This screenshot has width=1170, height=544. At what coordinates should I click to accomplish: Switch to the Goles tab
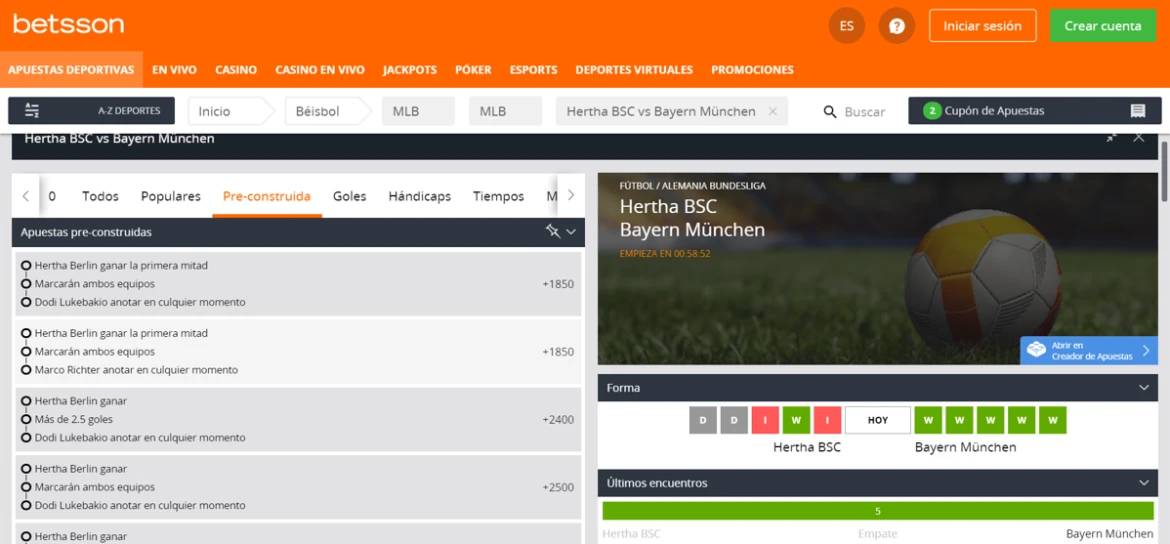[349, 196]
